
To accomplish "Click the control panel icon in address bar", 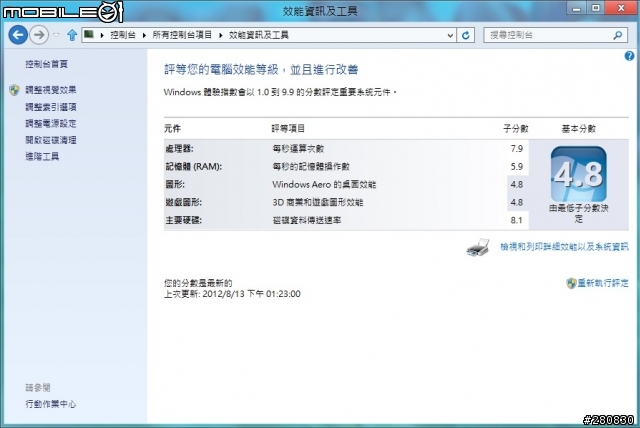I will click(89, 35).
